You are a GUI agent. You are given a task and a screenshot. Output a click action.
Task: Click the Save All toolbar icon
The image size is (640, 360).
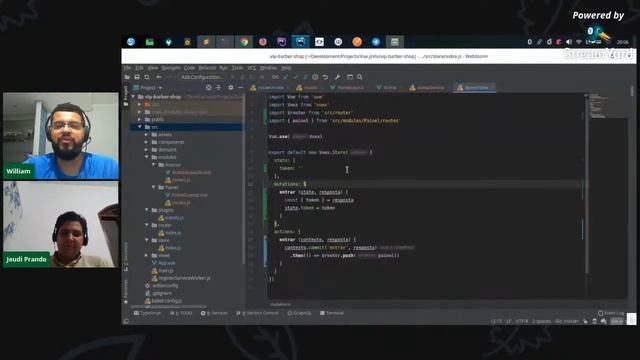point(137,77)
